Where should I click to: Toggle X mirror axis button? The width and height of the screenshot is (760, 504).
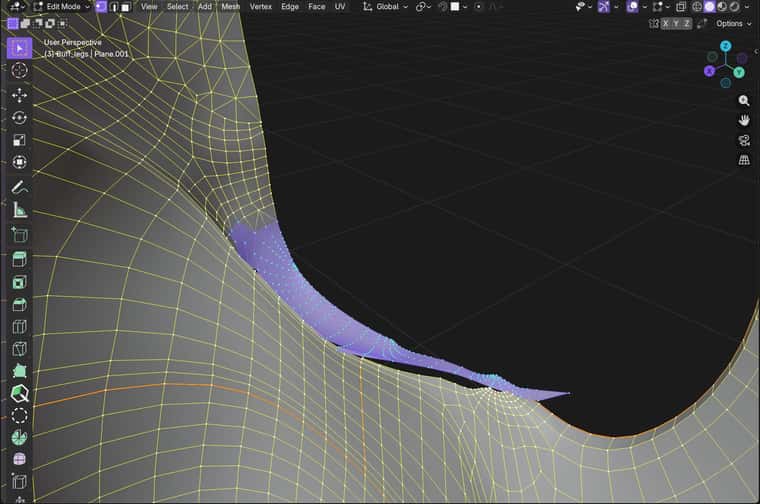coord(665,23)
